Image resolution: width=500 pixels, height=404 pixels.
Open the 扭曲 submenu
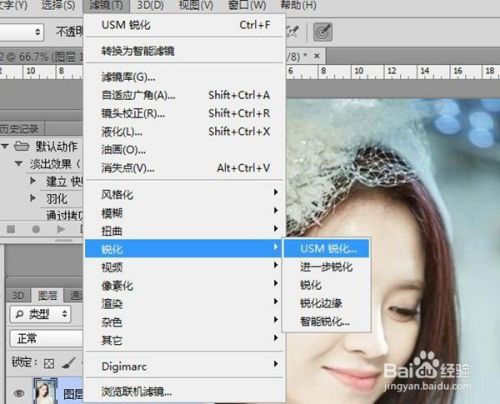tap(184, 231)
